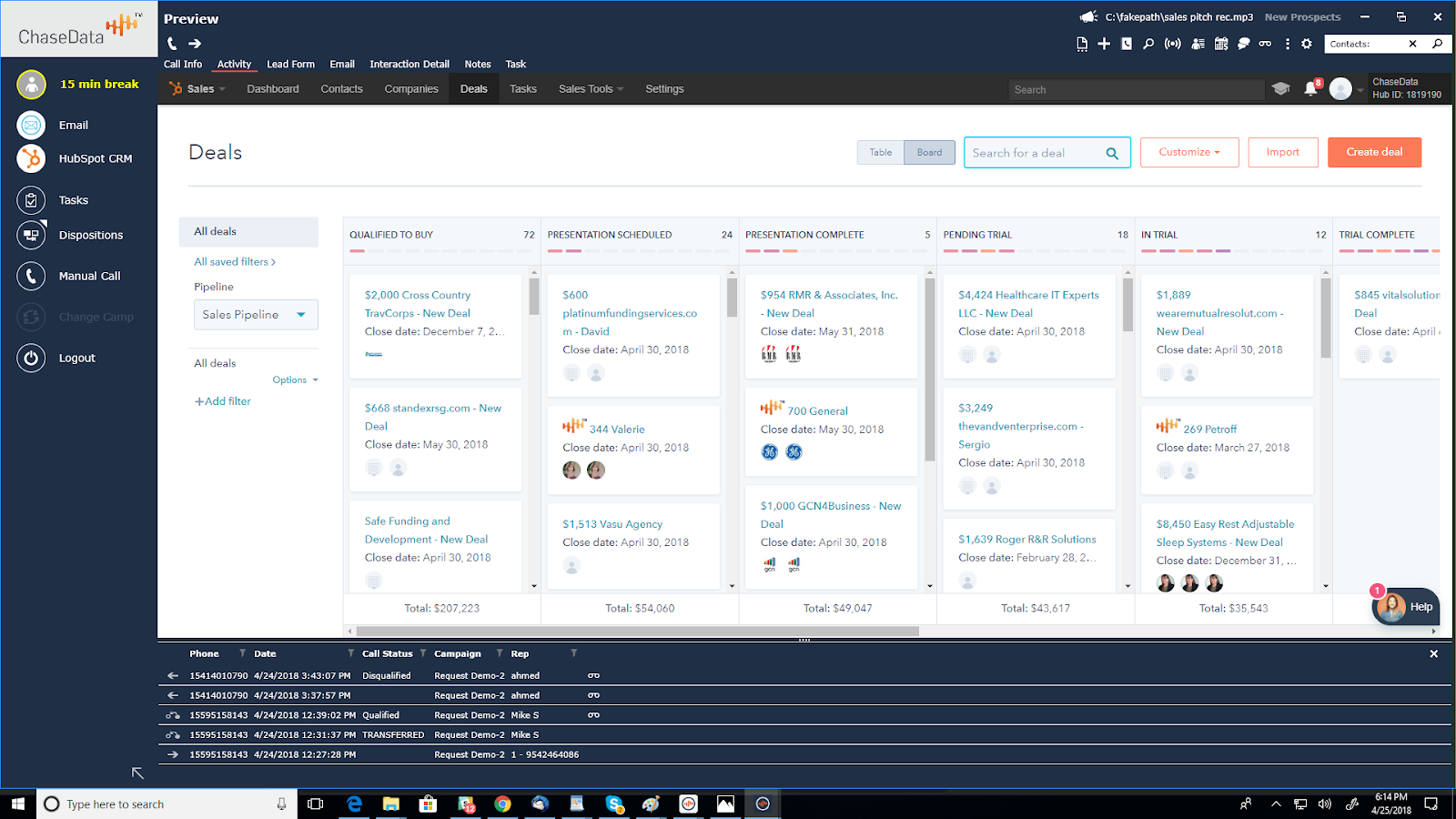This screenshot has height=819, width=1456.
Task: Click the Create deal button
Action: pos(1374,152)
